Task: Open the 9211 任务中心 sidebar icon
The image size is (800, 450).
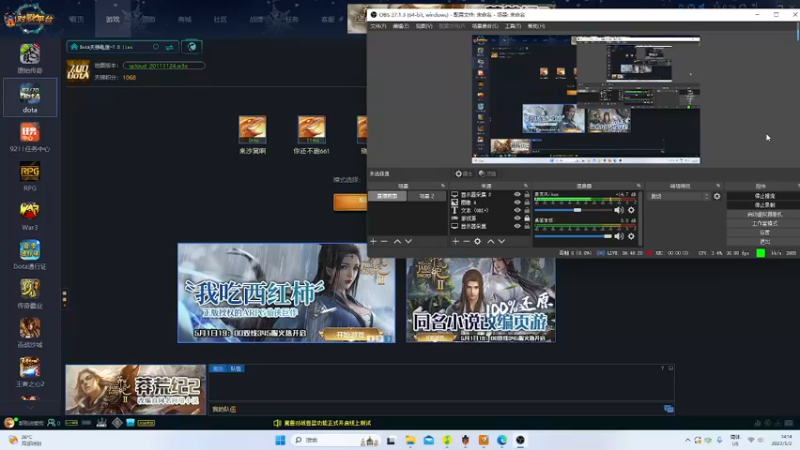Action: (30, 137)
